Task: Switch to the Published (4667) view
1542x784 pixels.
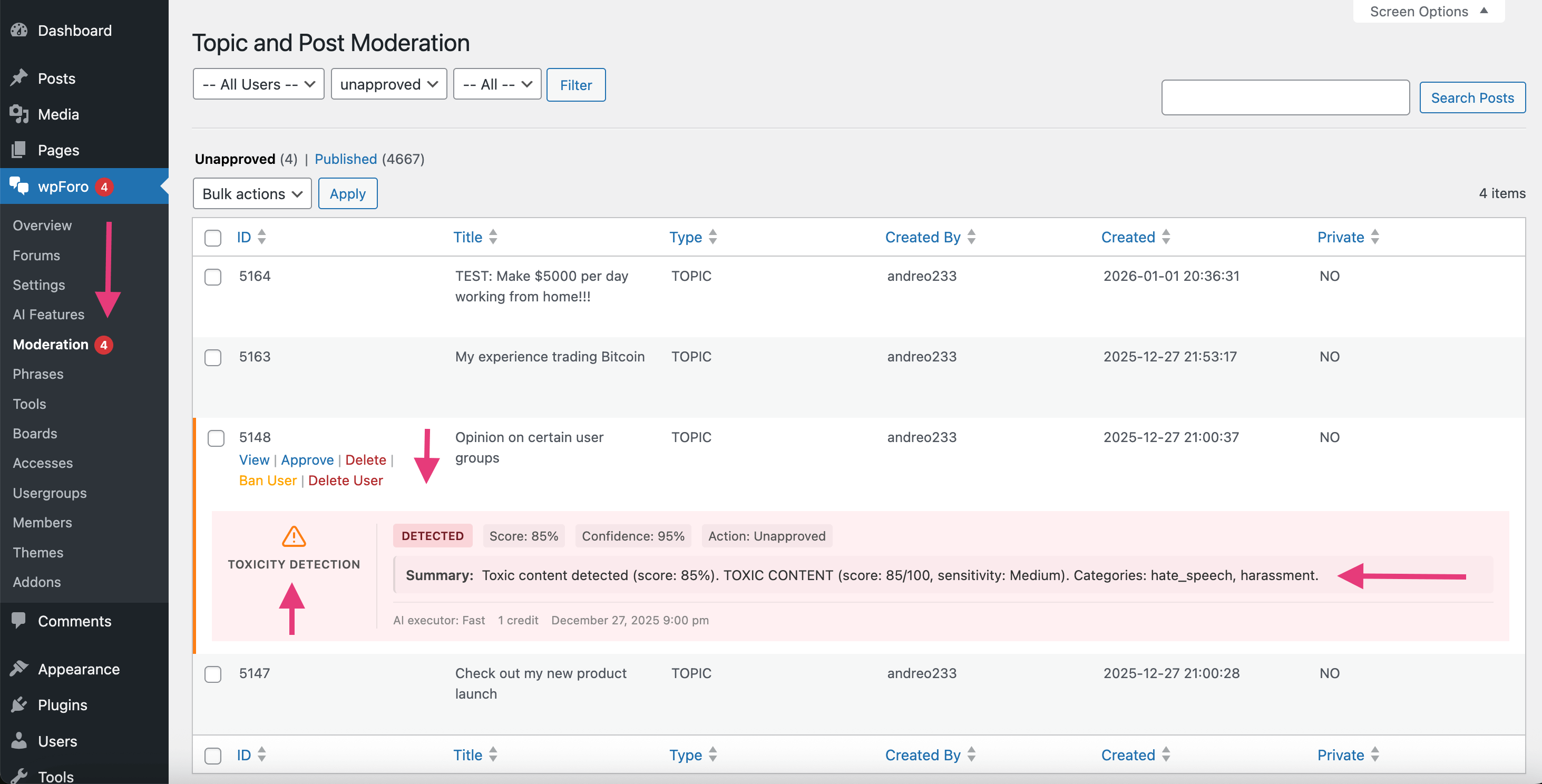Action: (346, 159)
